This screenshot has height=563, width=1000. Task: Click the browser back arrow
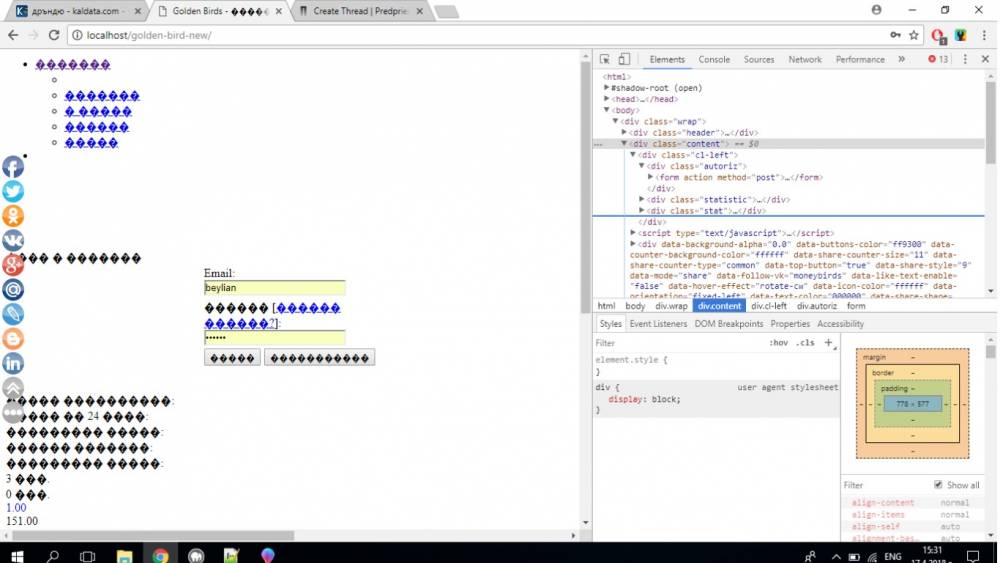click(13, 35)
